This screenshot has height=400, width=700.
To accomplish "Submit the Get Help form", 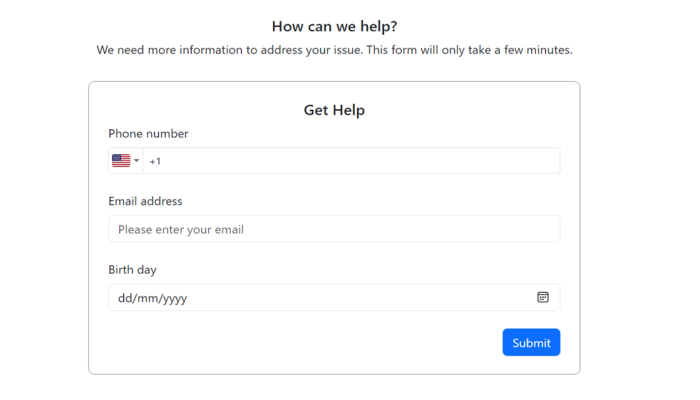I will (x=531, y=342).
